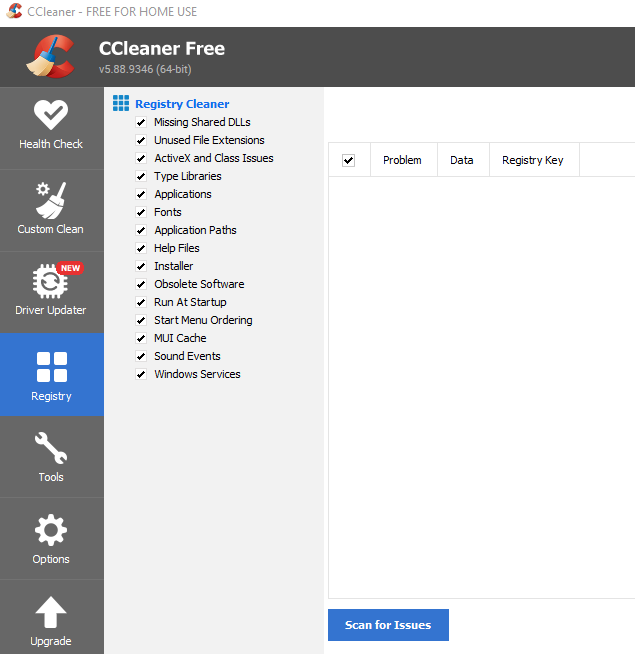Viewport: 635px width, 654px height.
Task: Click the Registry Cleaner grid icon
Action: [x=121, y=103]
